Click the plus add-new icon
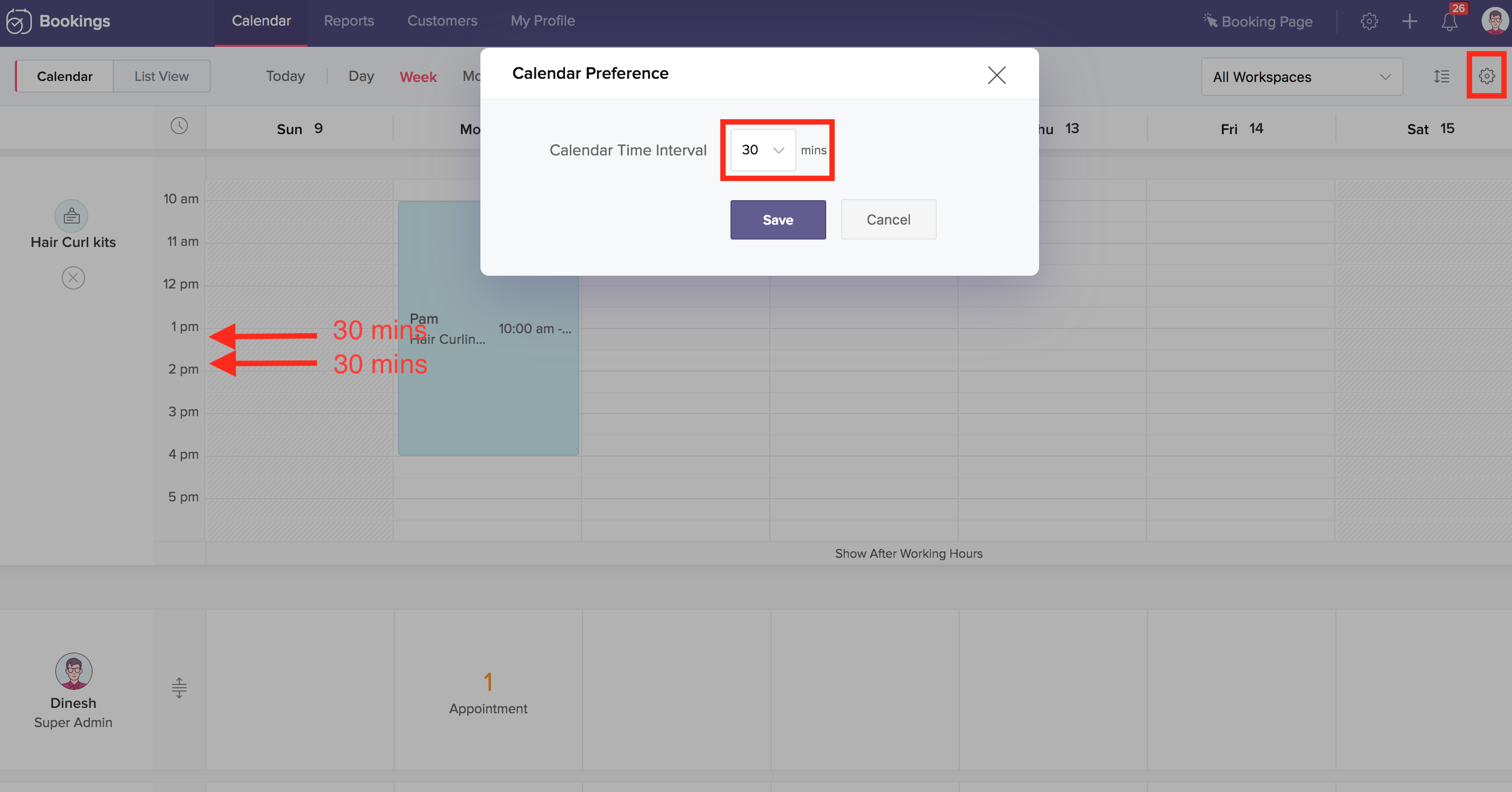 pos(1409,22)
